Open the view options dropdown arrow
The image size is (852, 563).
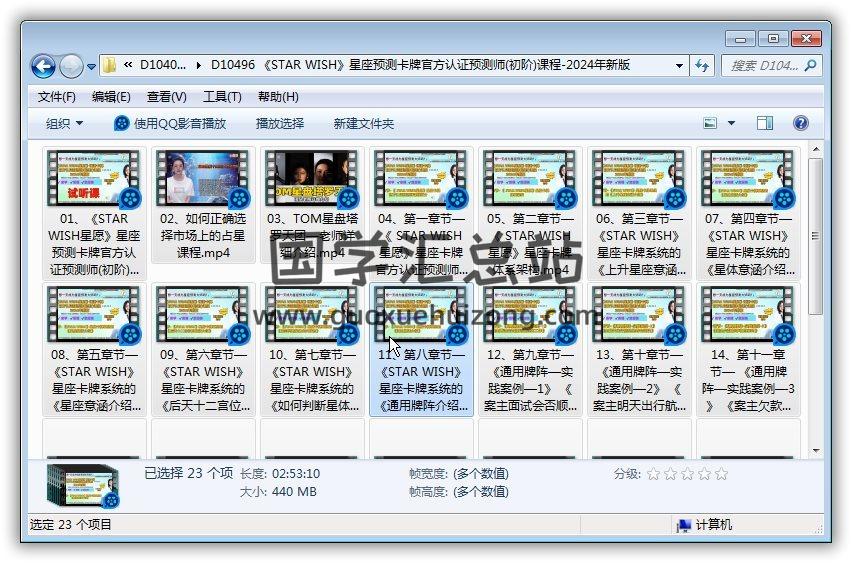[731, 123]
